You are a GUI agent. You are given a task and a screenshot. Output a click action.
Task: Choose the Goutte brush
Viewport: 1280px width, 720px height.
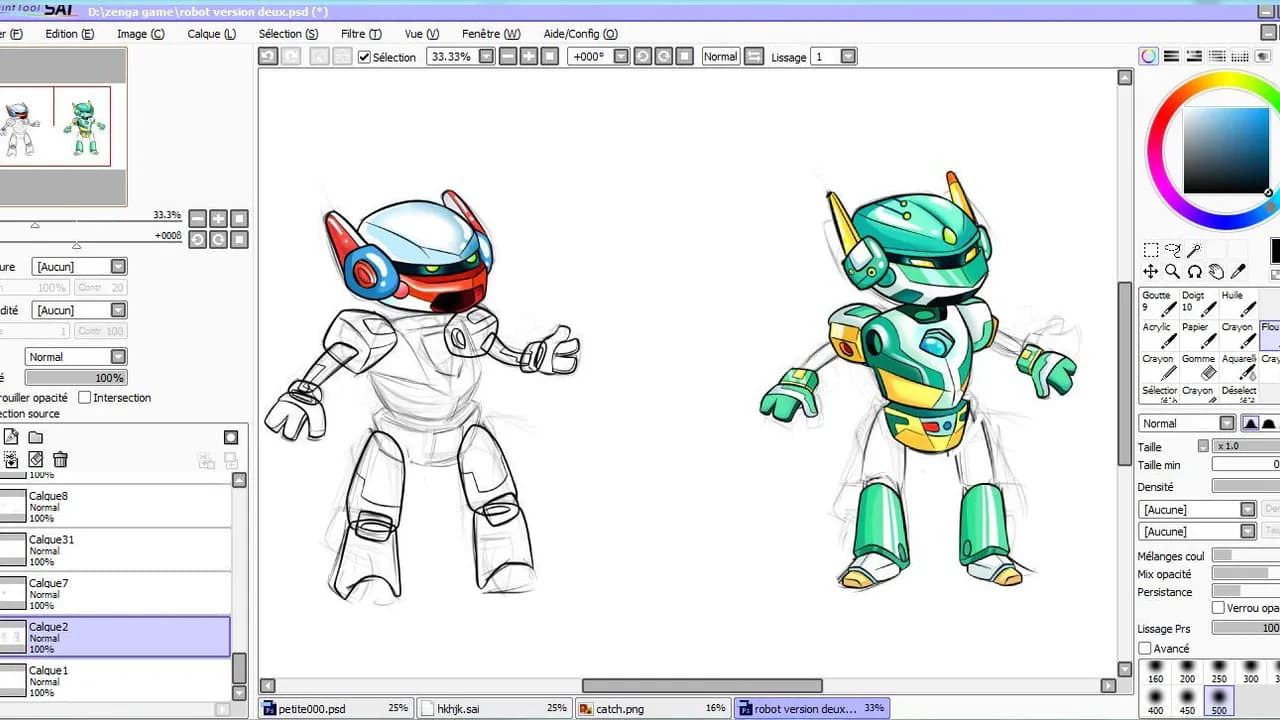pyautogui.click(x=1158, y=303)
